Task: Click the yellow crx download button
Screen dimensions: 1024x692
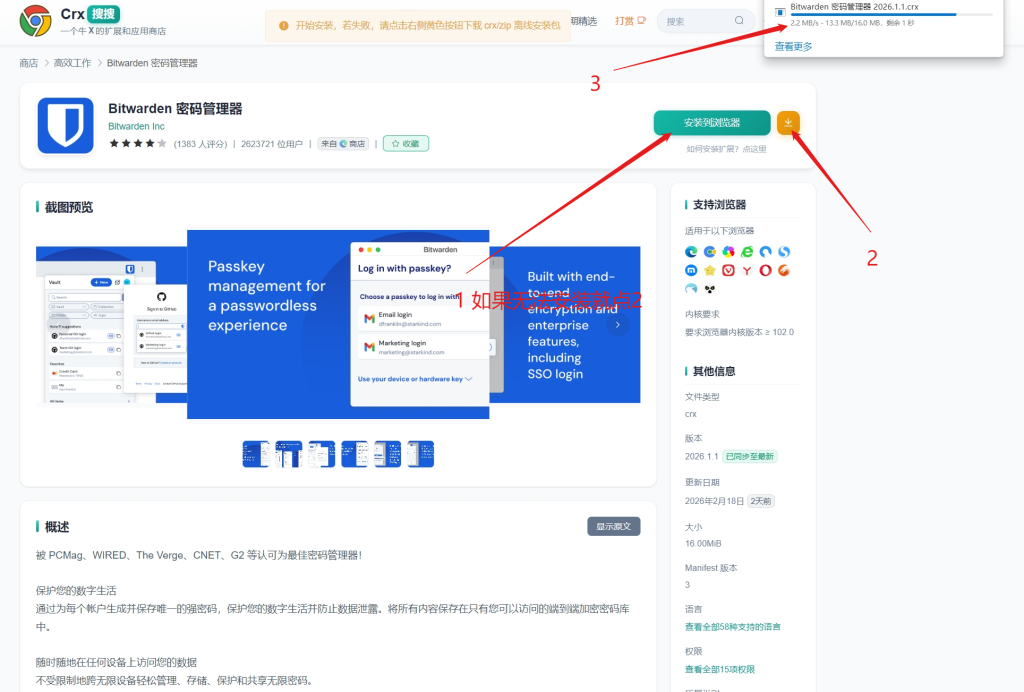Action: 788,123
